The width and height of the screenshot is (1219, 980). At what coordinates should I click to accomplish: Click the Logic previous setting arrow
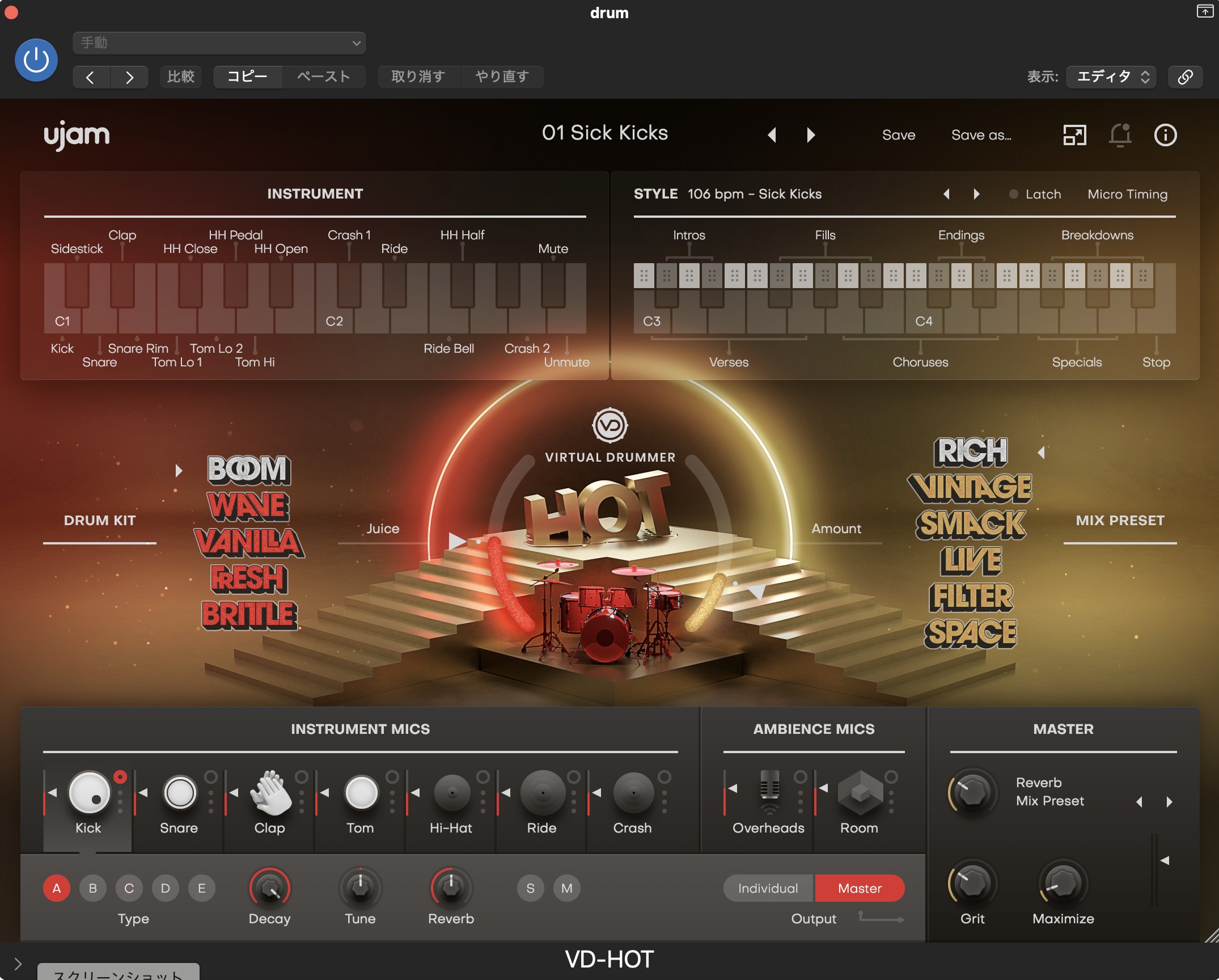[91, 77]
